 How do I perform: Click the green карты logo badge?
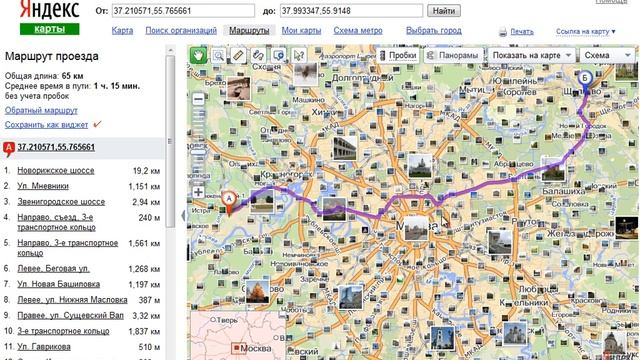click(x=49, y=29)
